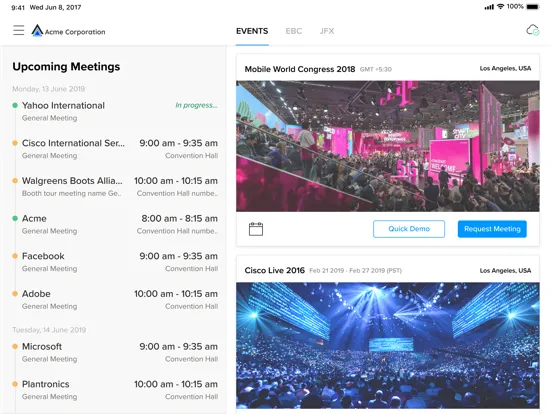Click the GMT +5:30 timezone label
This screenshot has width=552, height=414.
point(376,69)
